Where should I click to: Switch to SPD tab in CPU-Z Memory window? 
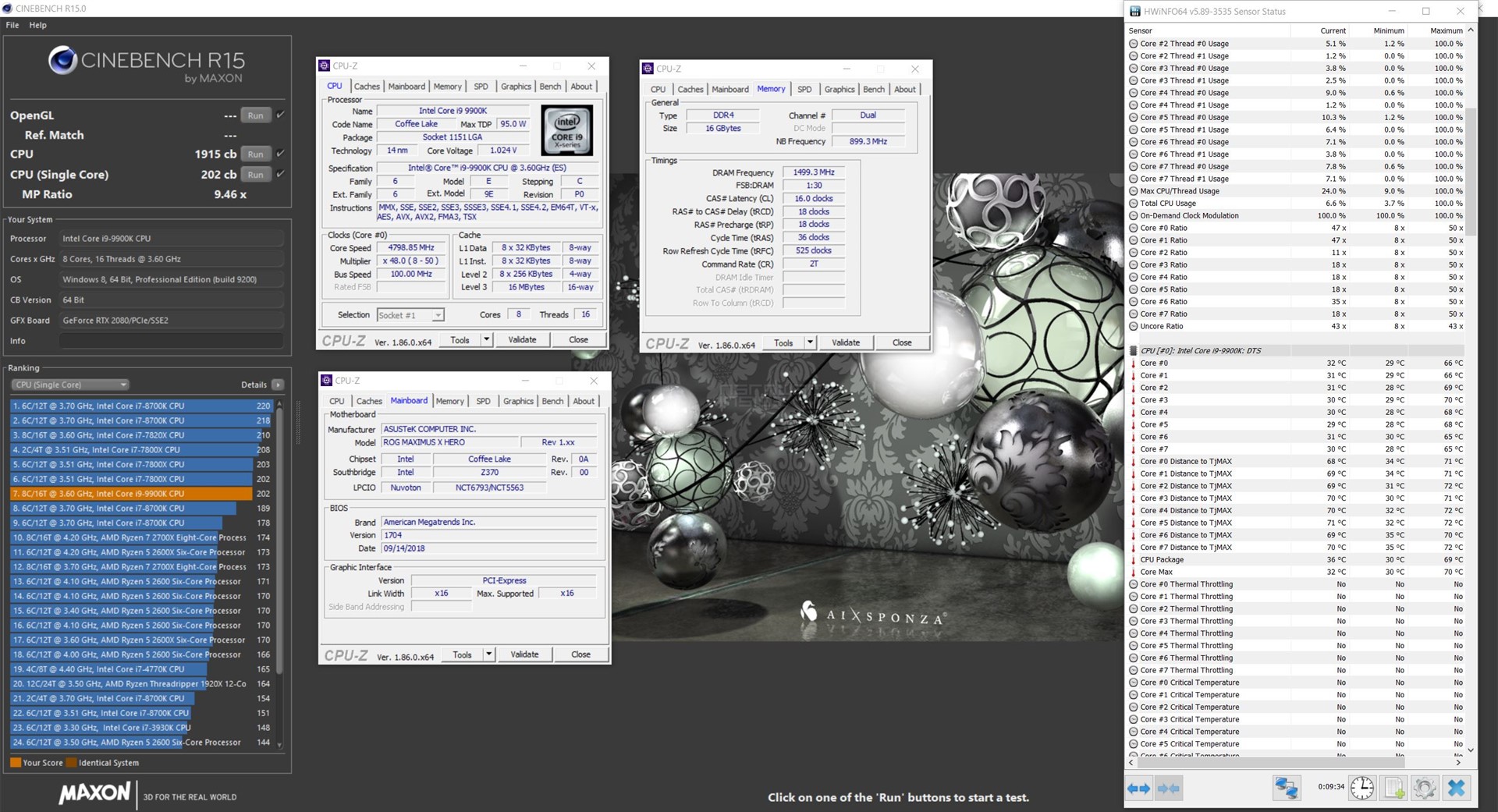[804, 90]
